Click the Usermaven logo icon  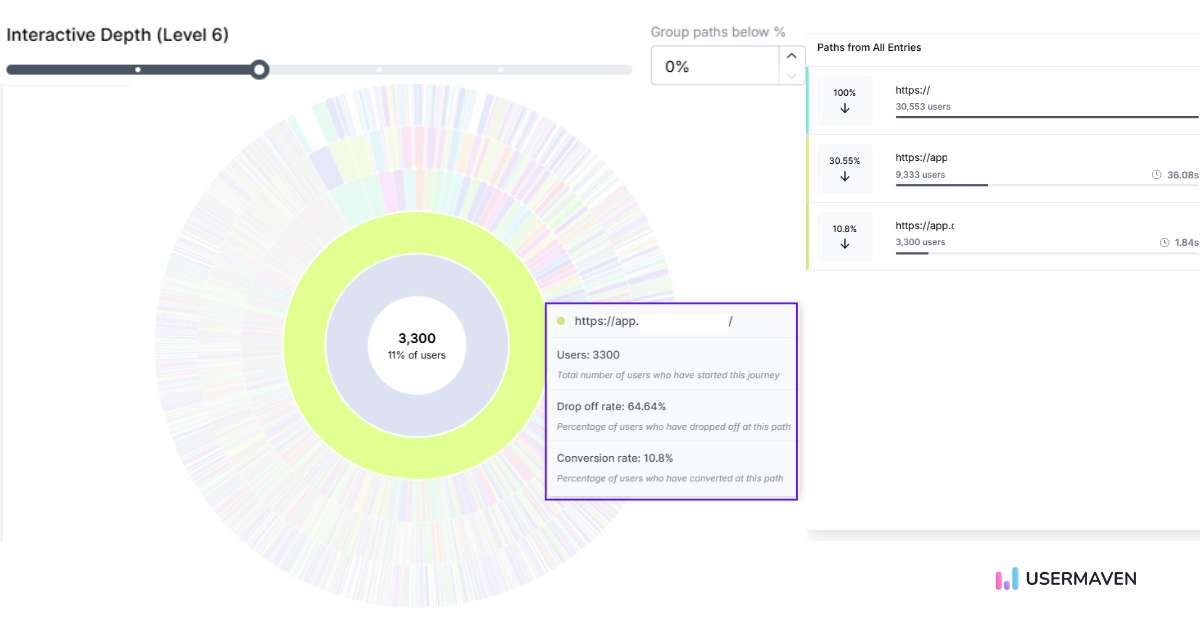(x=1007, y=579)
